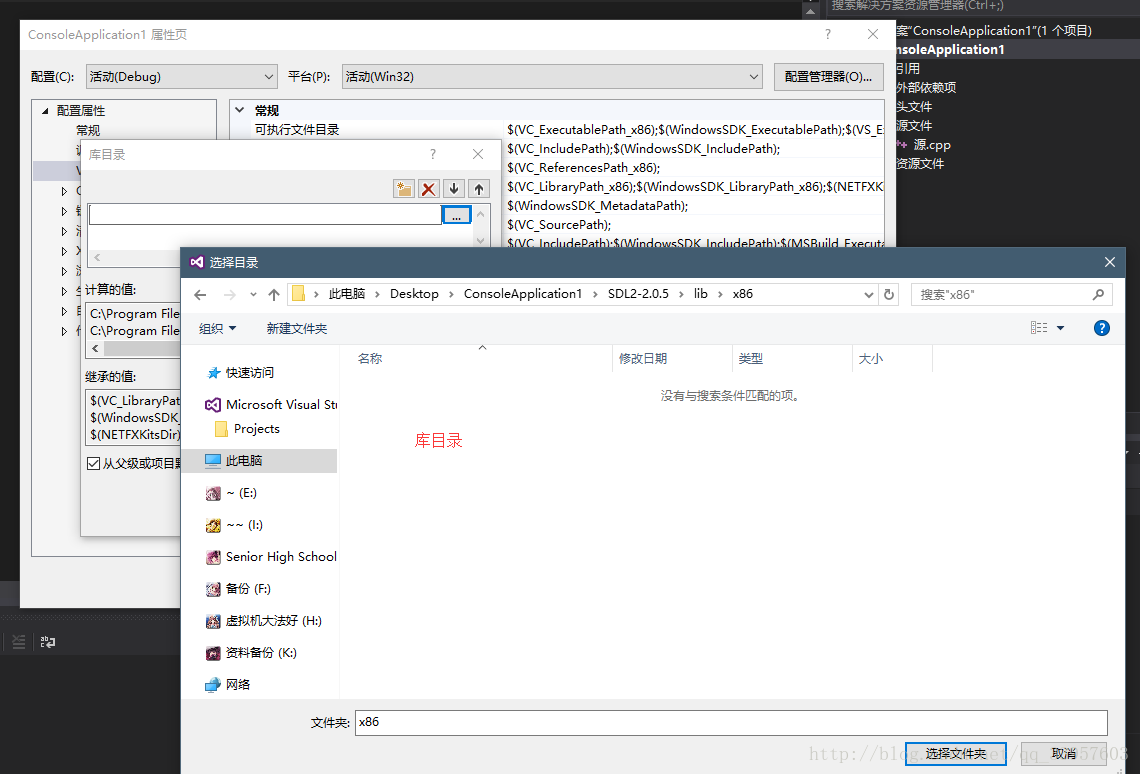Viewport: 1140px width, 774px height.
Task: Click help question mark in 属性页 title bar
Action: click(x=827, y=34)
